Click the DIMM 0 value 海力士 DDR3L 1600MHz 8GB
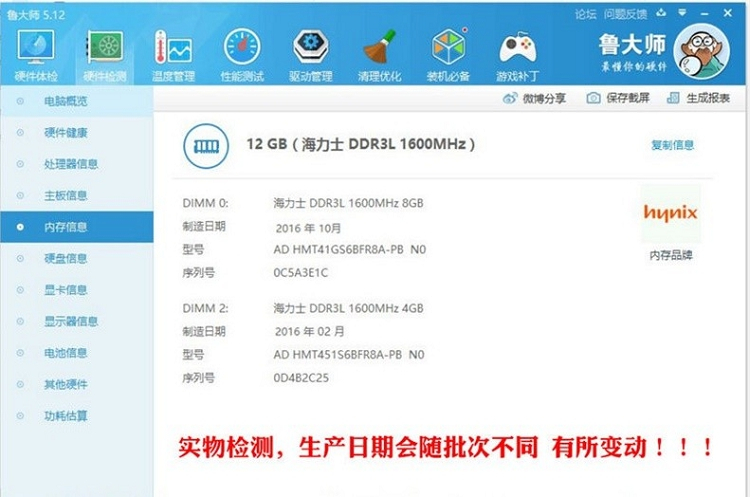The width and height of the screenshot is (750, 497). click(x=348, y=203)
